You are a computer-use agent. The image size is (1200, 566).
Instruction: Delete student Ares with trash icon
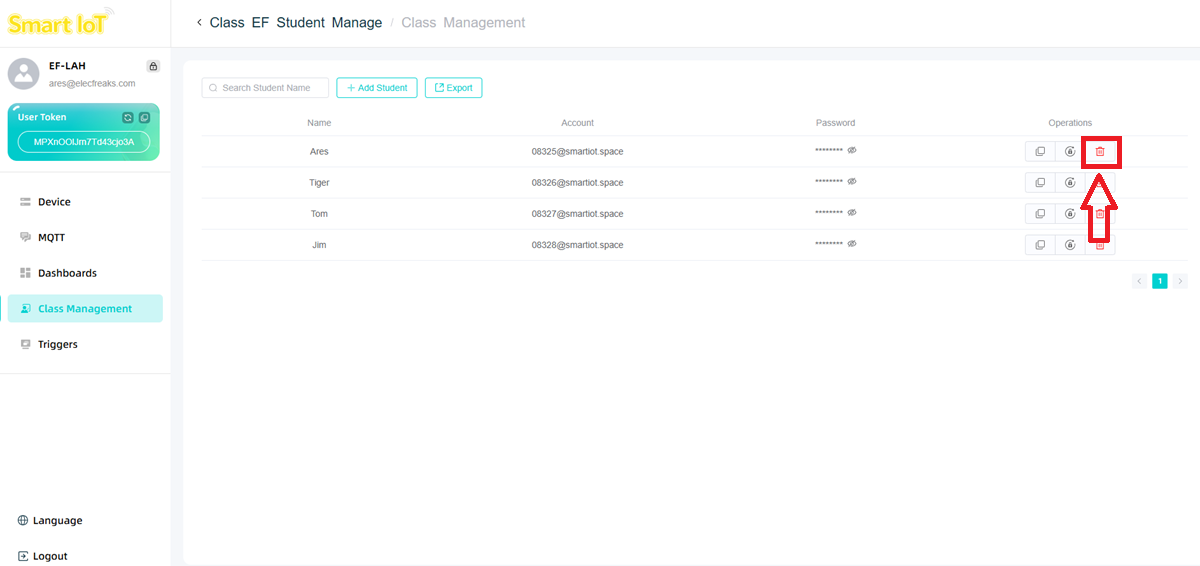(x=1100, y=152)
